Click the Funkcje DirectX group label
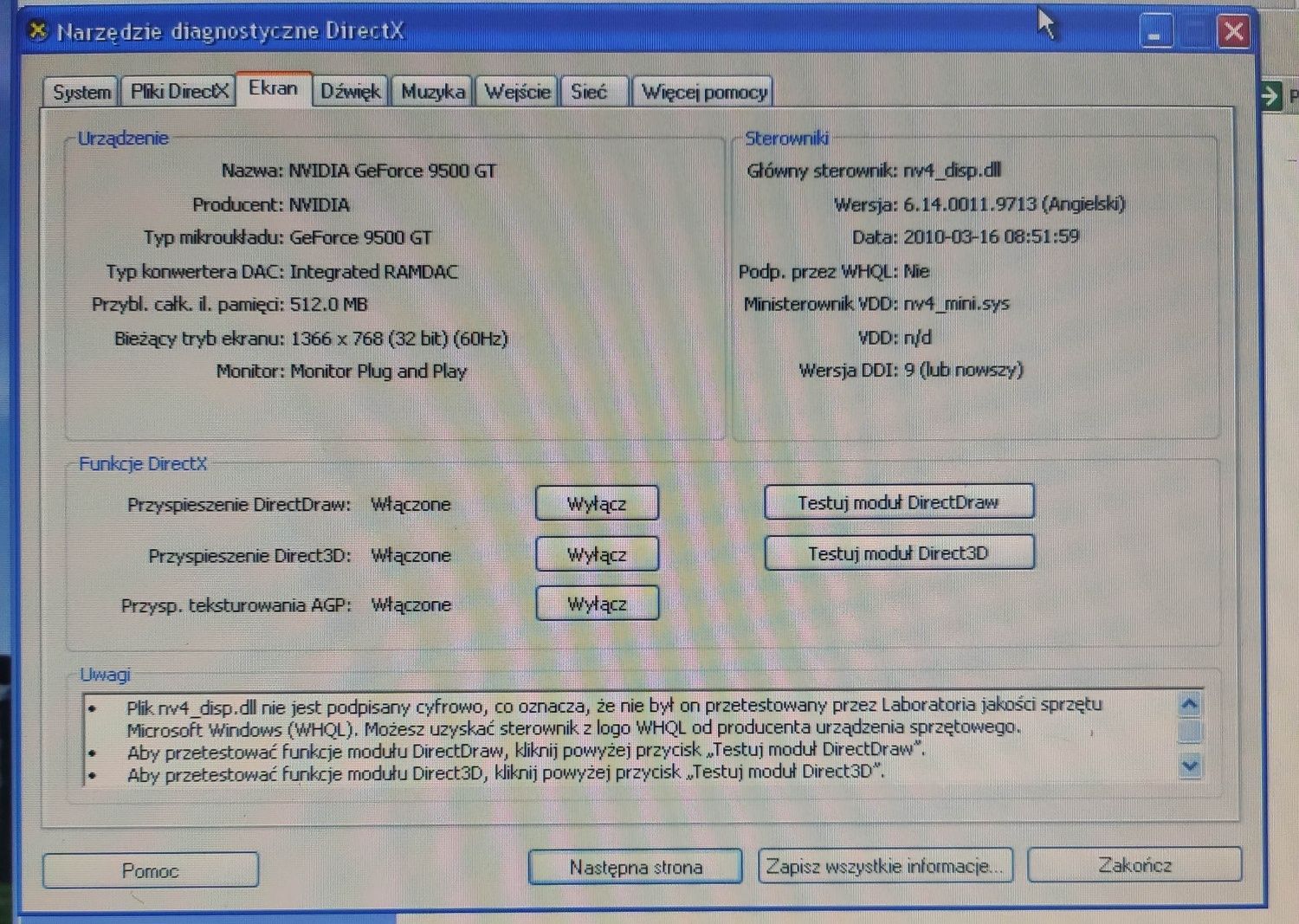Screen dimensions: 1299x924 [x=143, y=464]
